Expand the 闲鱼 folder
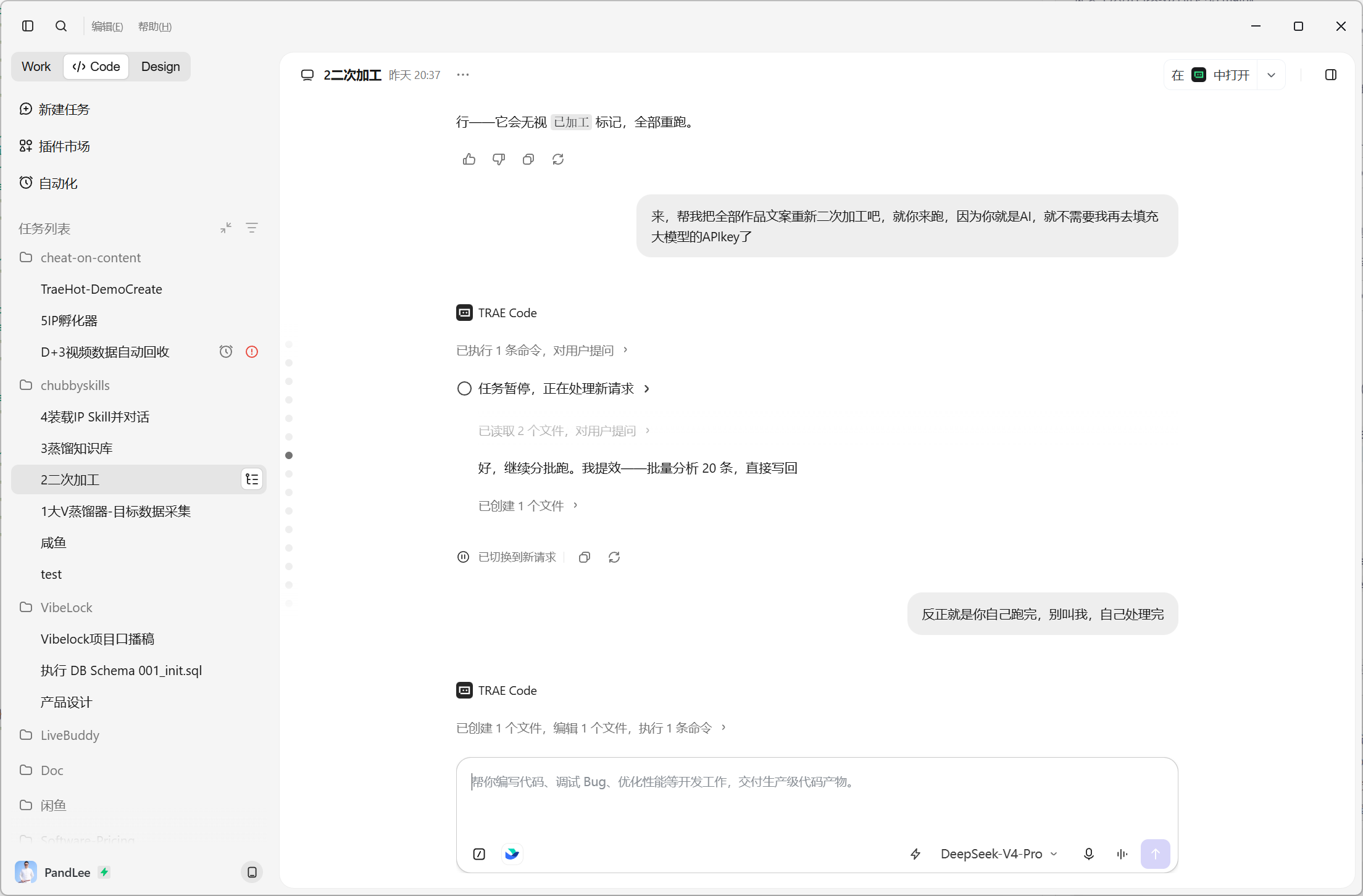The height and width of the screenshot is (896, 1363). [139, 805]
